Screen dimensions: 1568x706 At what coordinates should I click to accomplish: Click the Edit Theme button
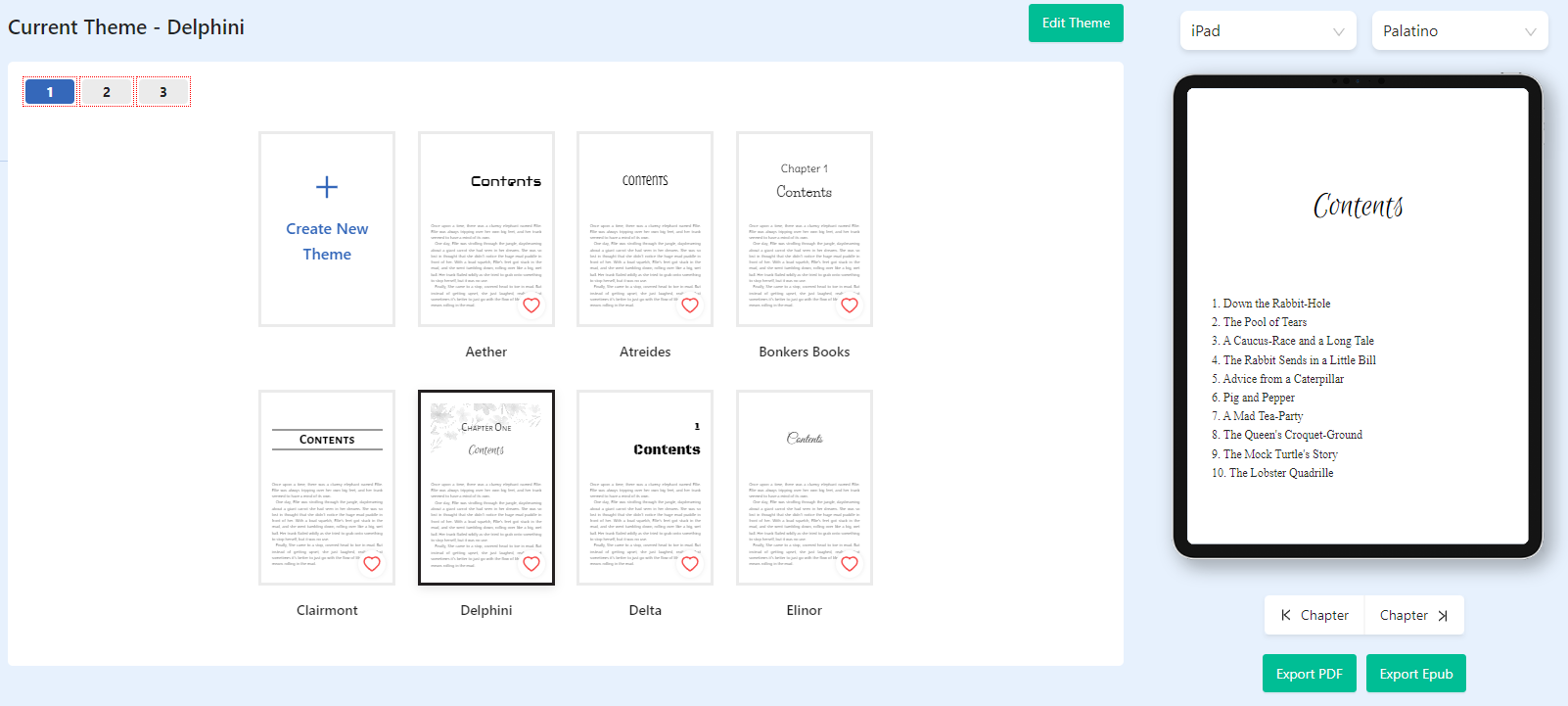click(1076, 24)
